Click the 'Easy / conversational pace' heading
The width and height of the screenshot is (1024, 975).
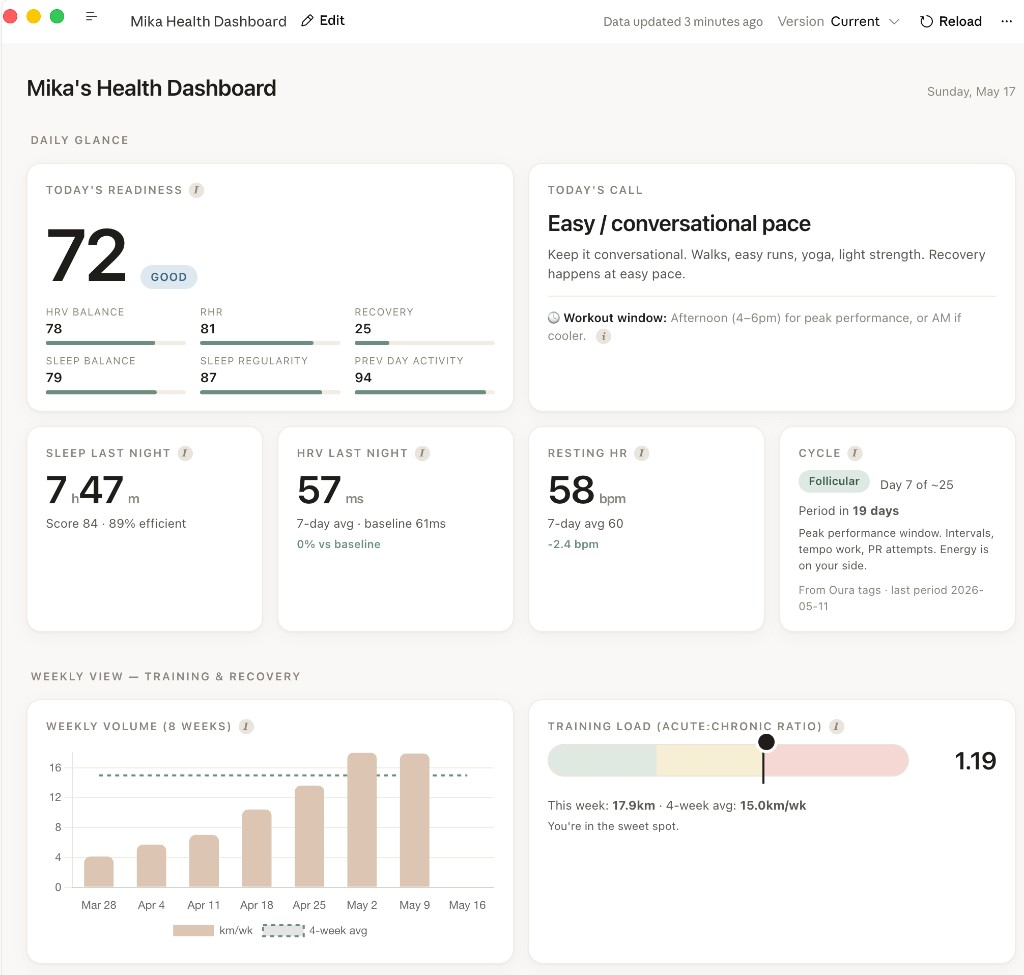point(679,223)
